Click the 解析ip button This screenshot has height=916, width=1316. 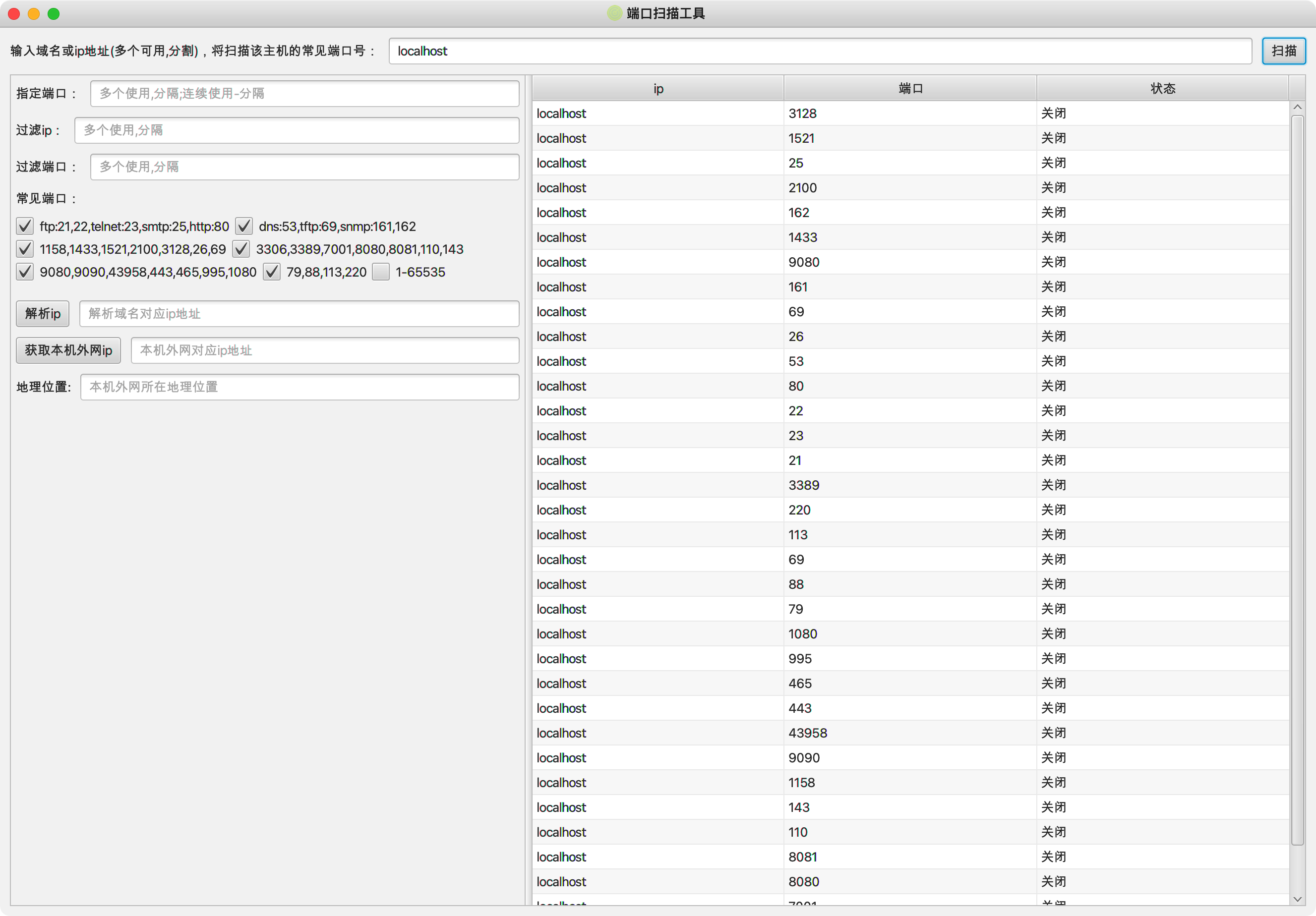coord(43,313)
